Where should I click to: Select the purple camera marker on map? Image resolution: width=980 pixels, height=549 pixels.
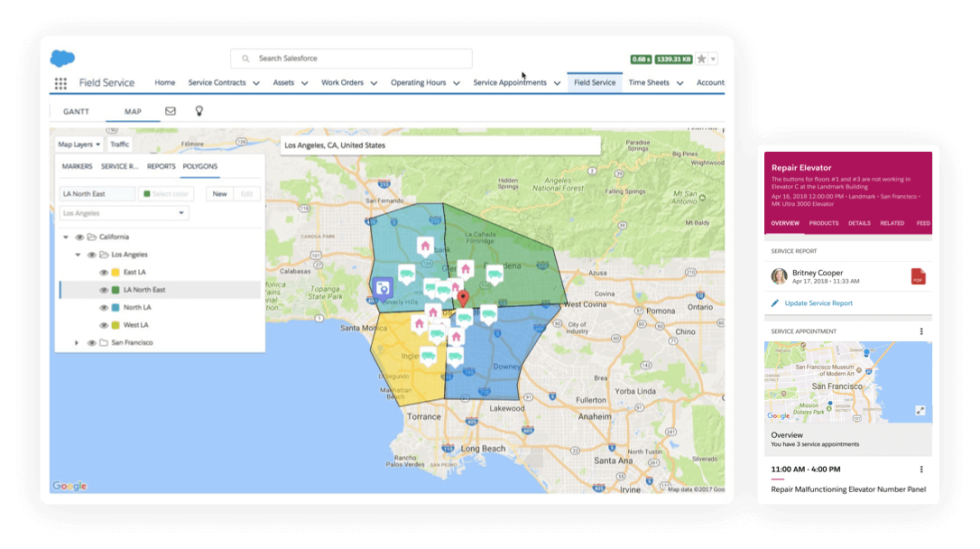click(x=382, y=289)
